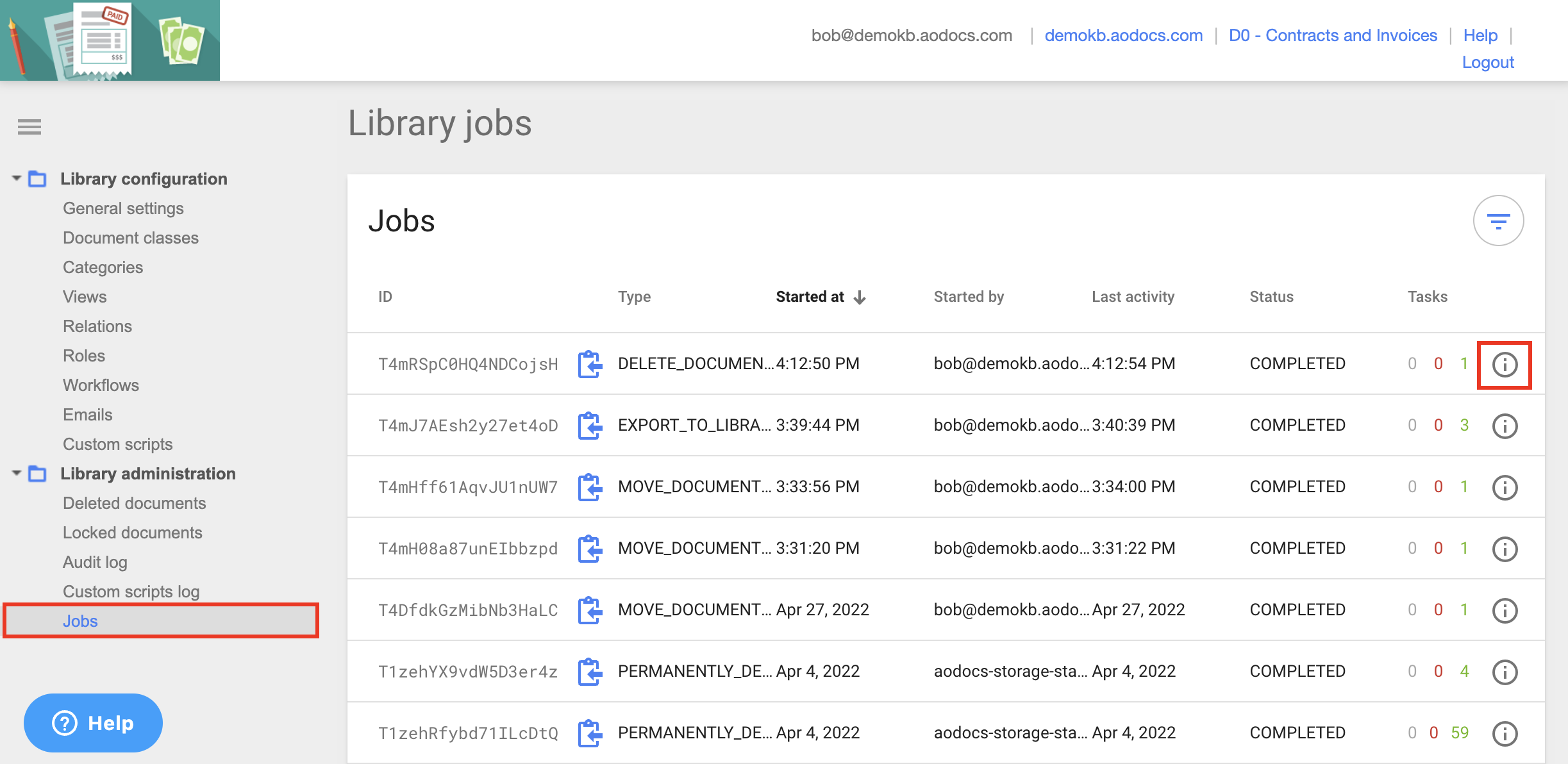Click the Library administration folder icon
The image size is (1568, 764).
(x=38, y=474)
